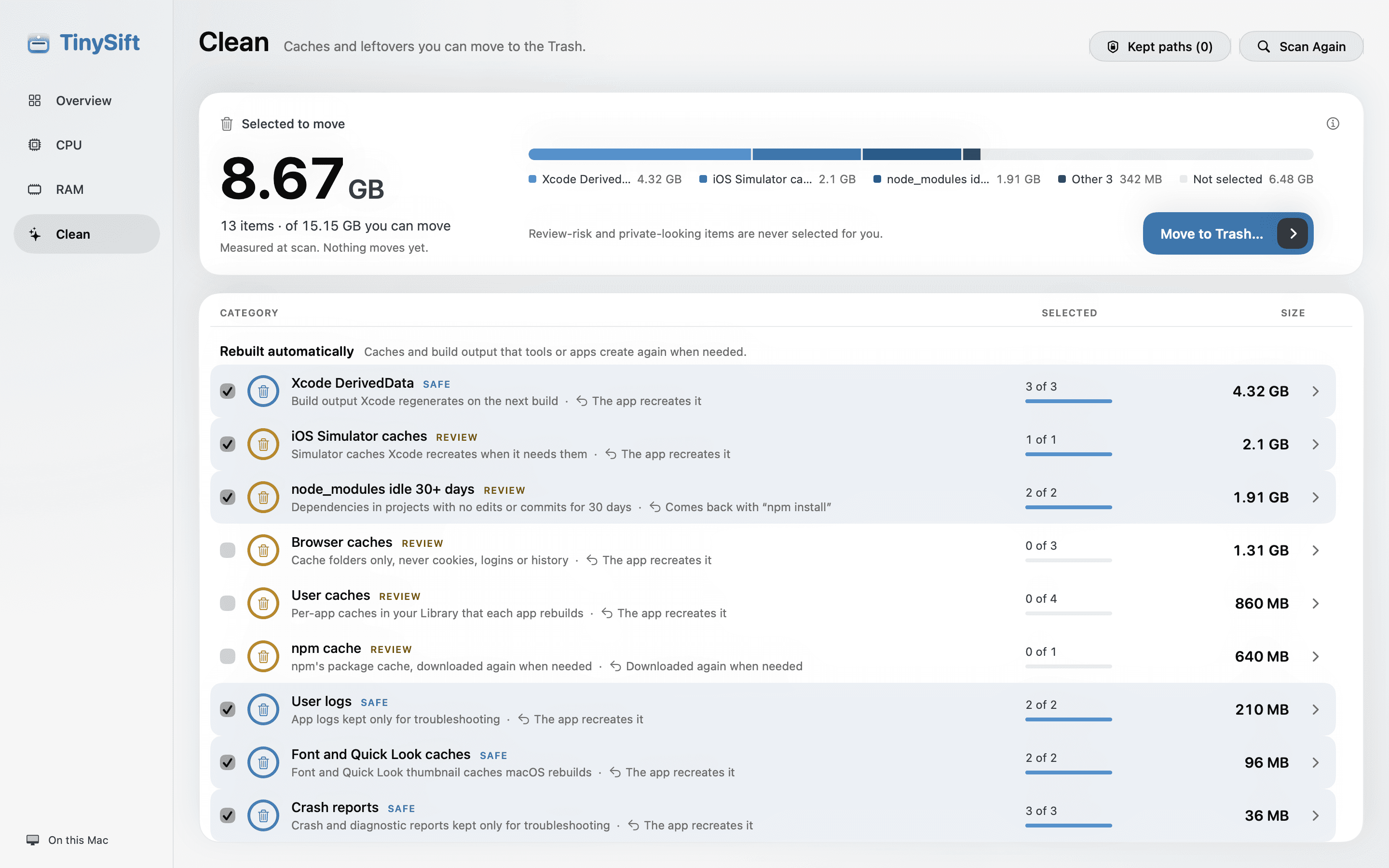The width and height of the screenshot is (1389, 868).
Task: Select the Clean sidebar item
Action: point(87,234)
